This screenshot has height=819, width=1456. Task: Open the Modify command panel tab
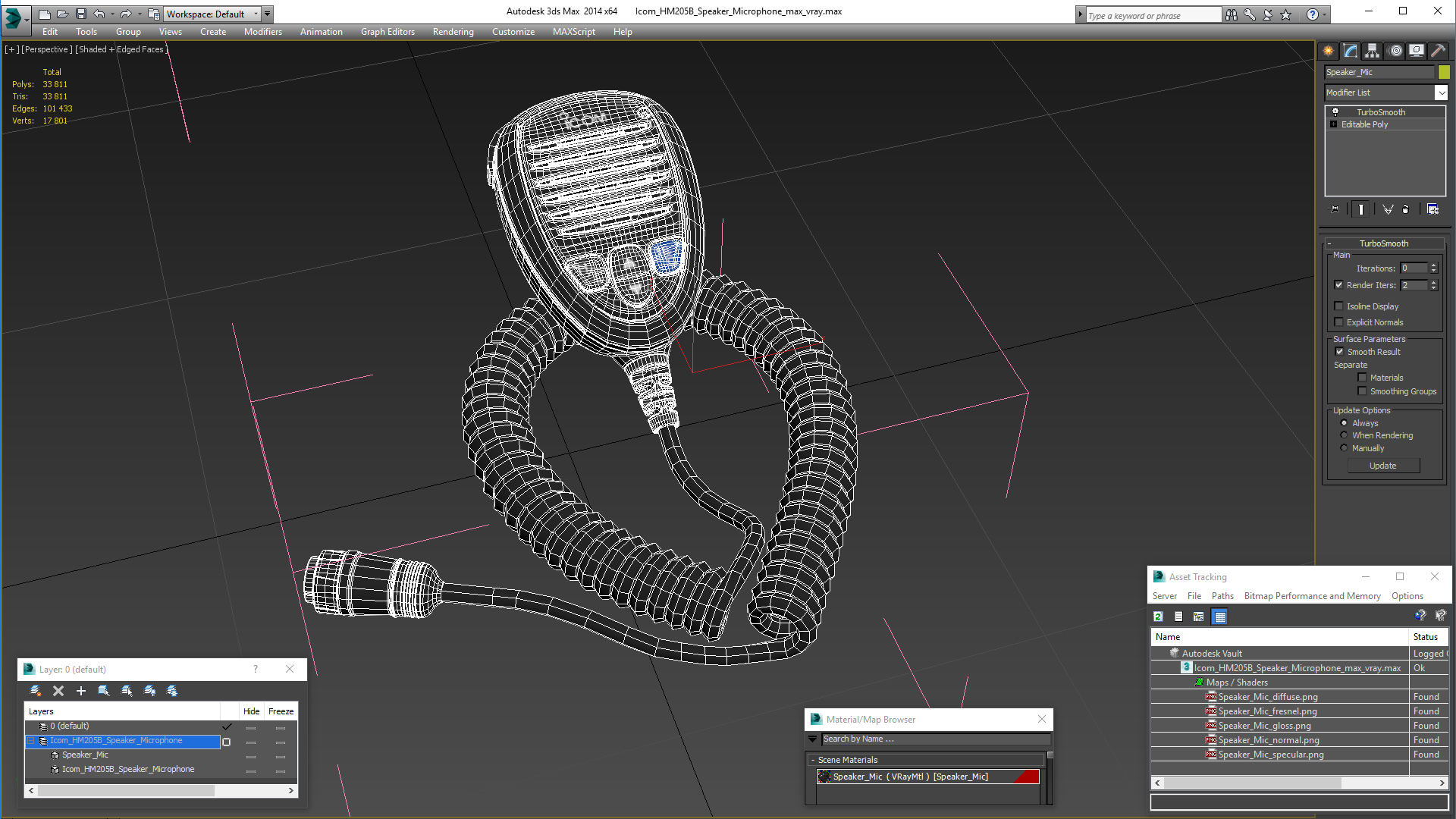coord(1351,51)
